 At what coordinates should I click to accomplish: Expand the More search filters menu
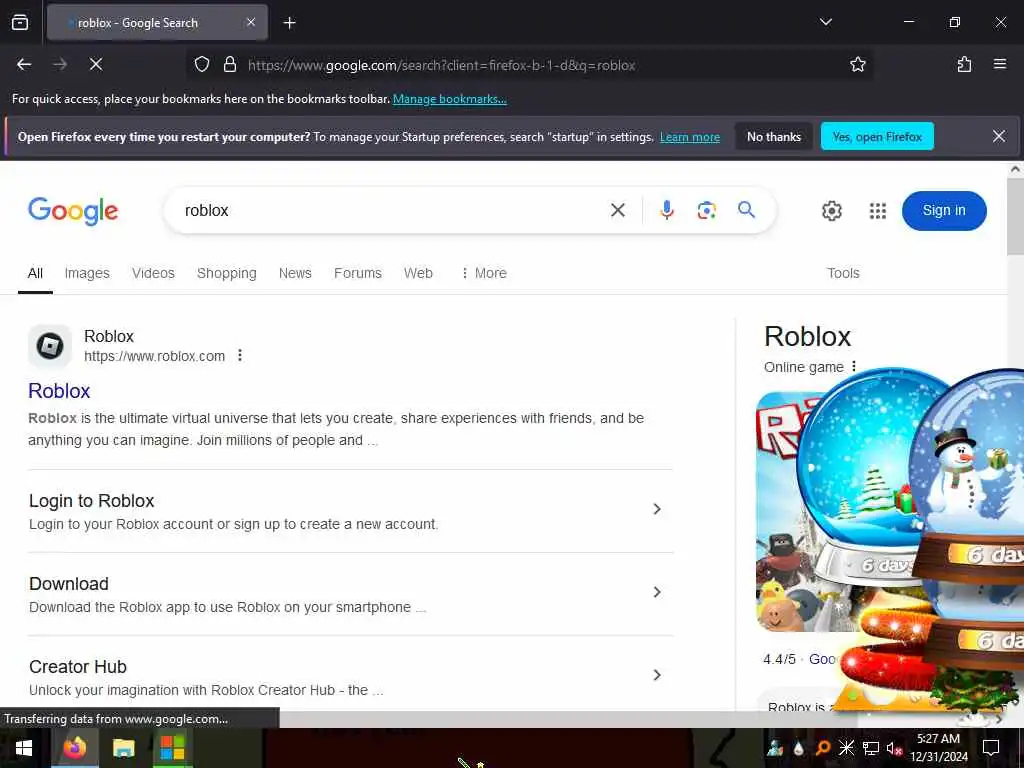[x=484, y=273]
